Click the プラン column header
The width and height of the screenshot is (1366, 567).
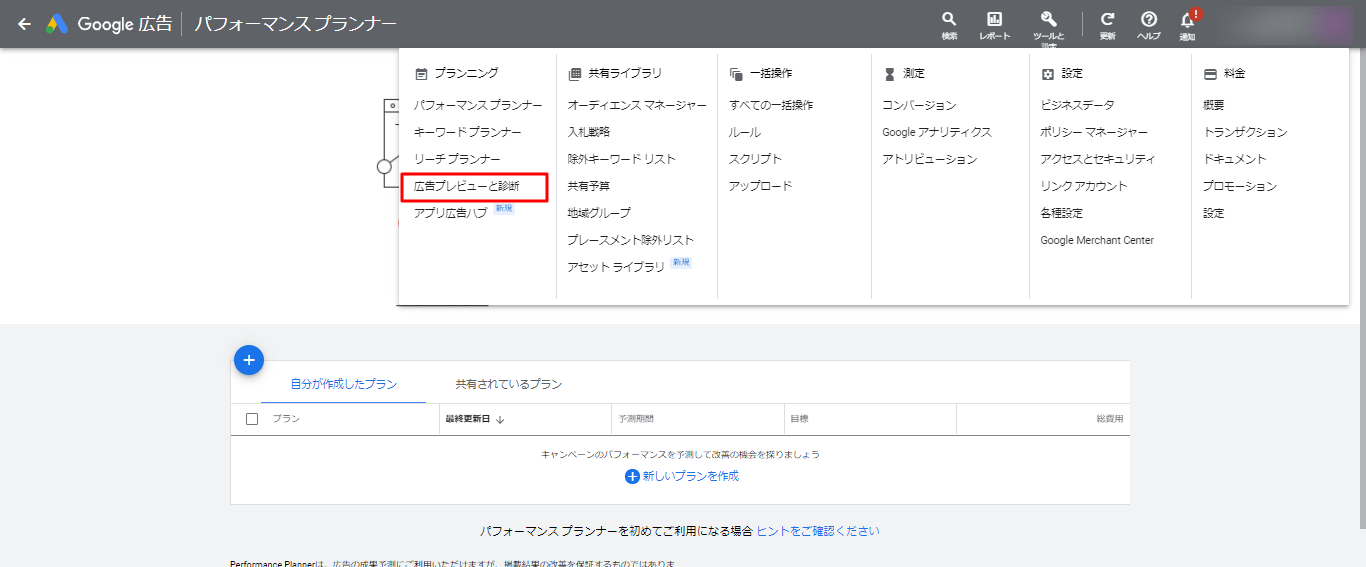click(286, 419)
